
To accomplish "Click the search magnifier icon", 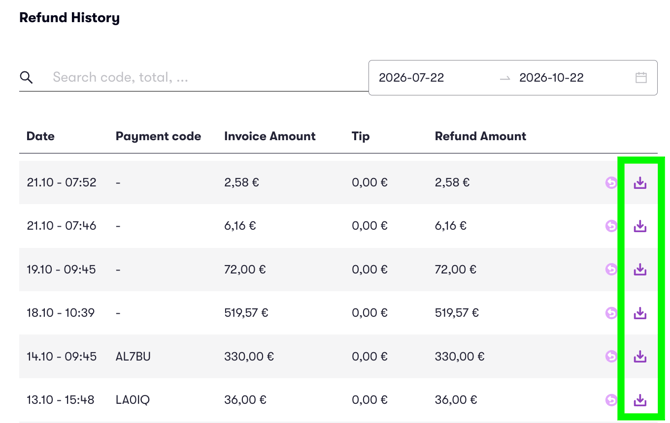I will [26, 77].
